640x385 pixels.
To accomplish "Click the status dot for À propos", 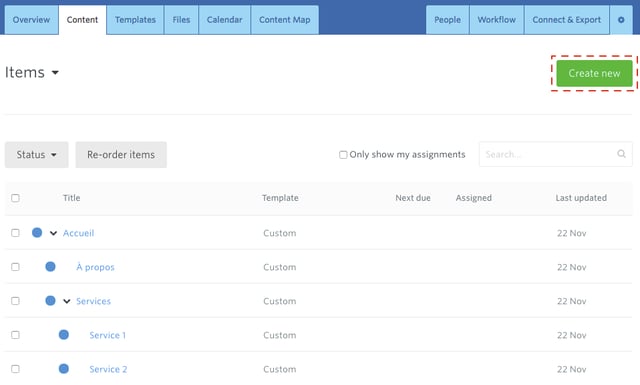I will click(x=50, y=267).
